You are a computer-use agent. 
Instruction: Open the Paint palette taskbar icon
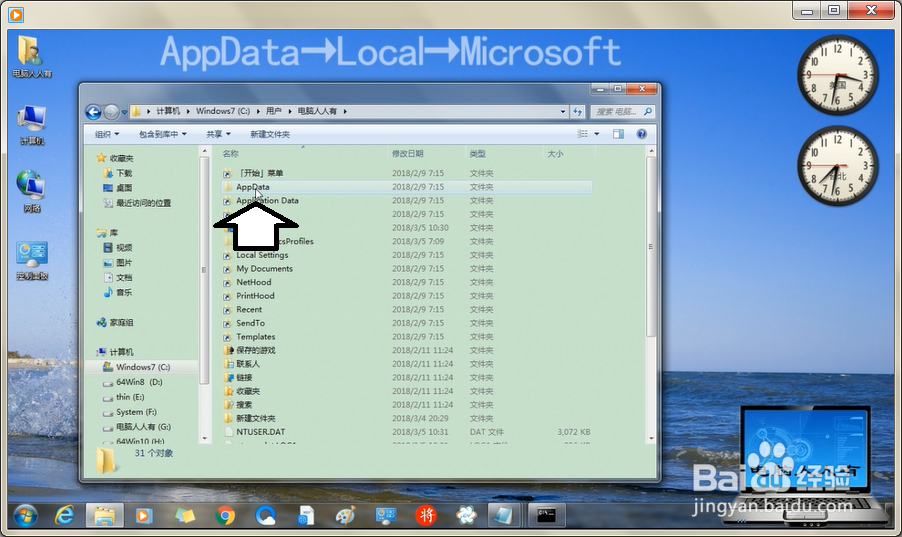pyautogui.click(x=345, y=516)
